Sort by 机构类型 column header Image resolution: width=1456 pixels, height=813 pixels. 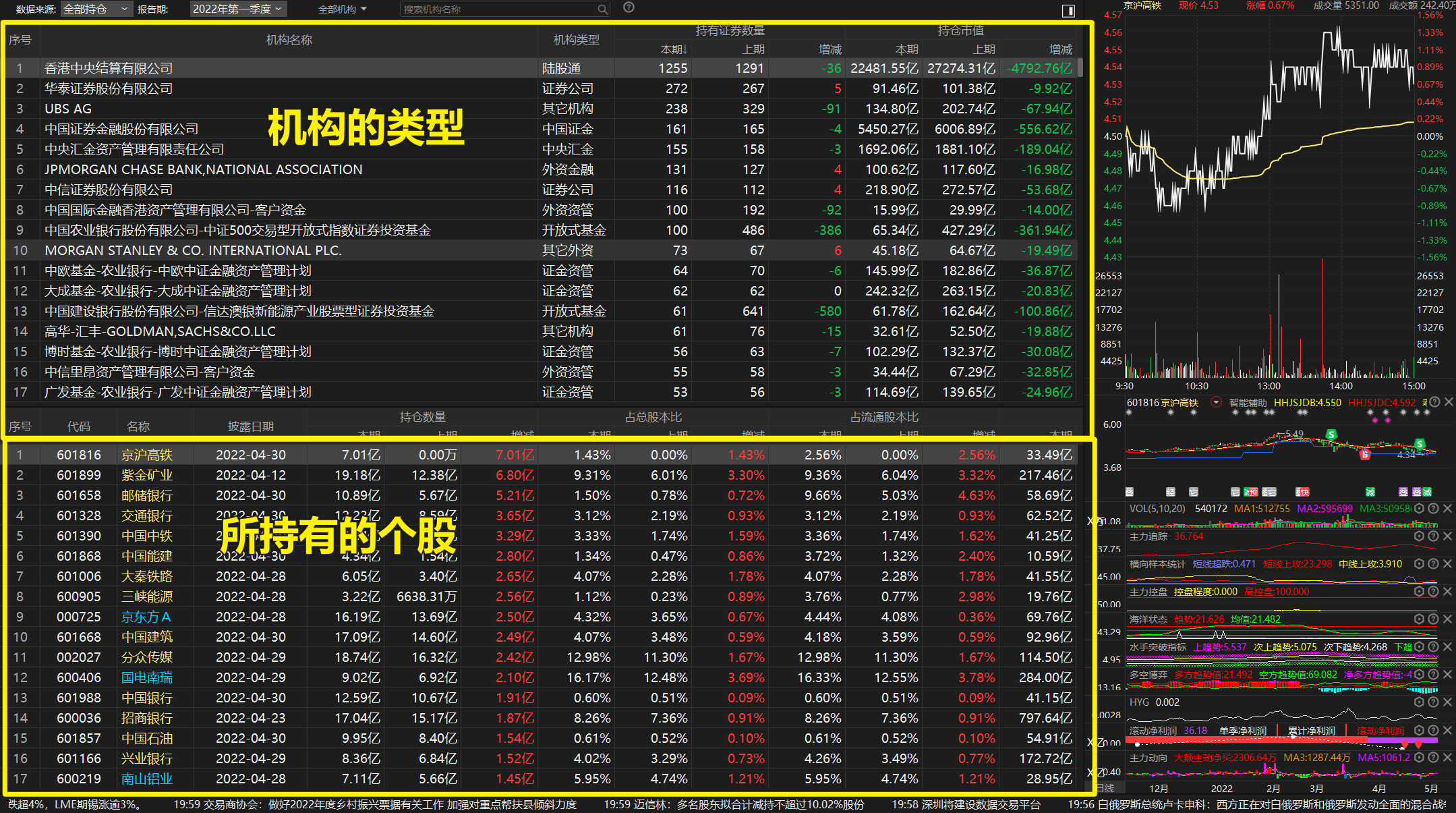tap(576, 40)
